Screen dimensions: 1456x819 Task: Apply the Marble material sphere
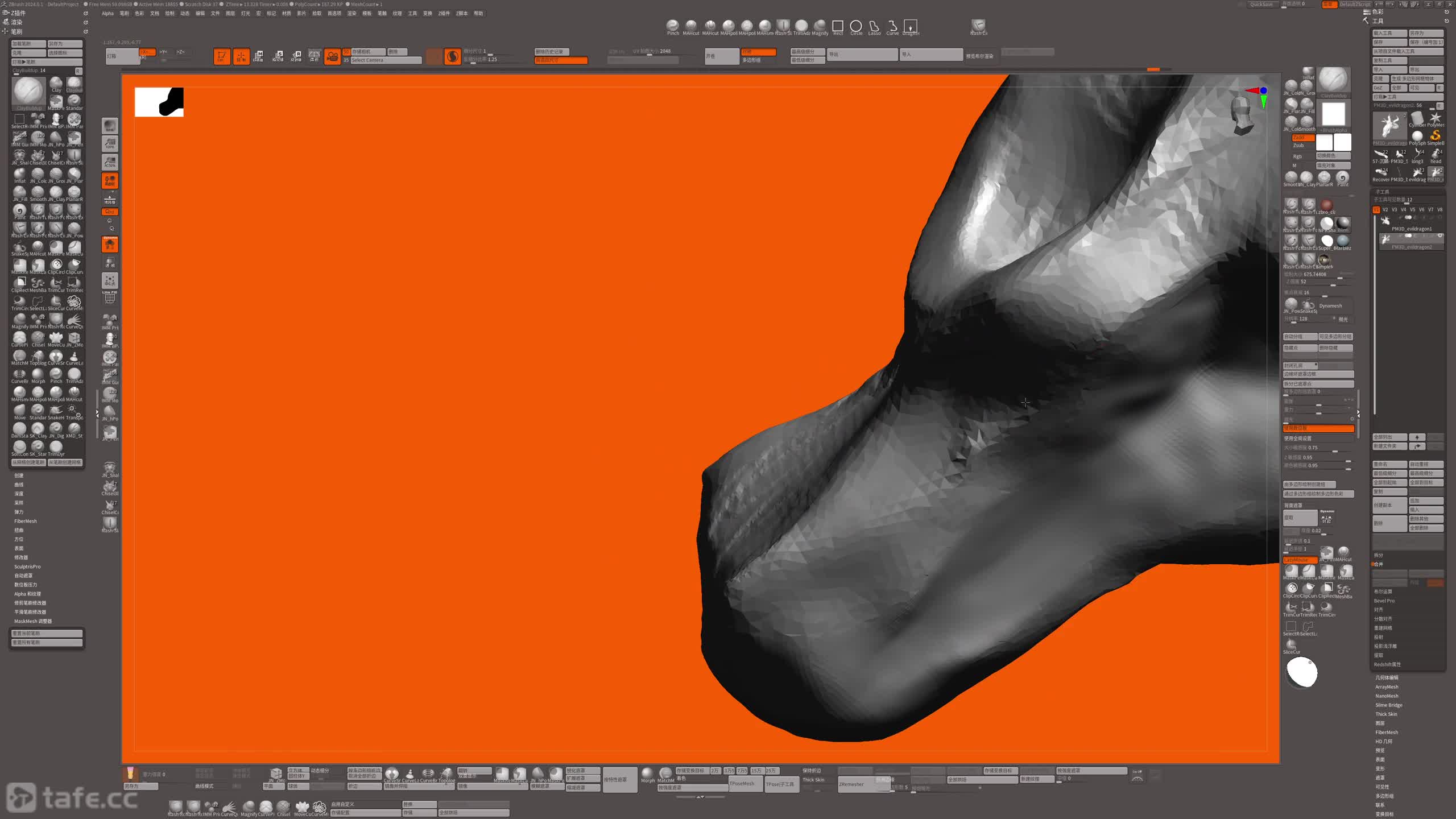1343,242
